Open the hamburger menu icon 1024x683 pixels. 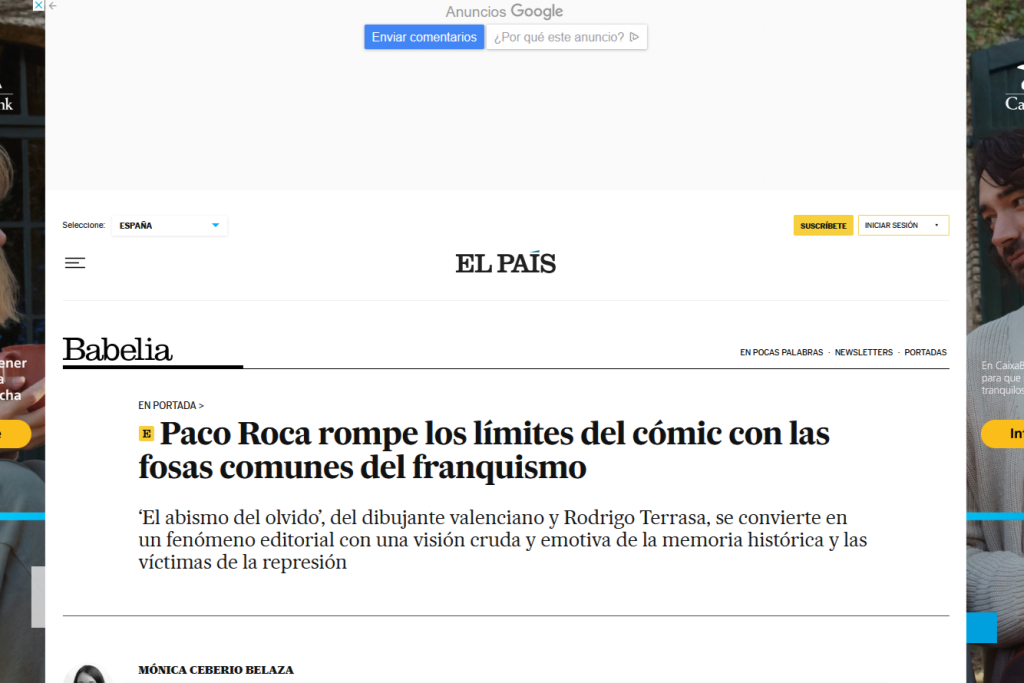(x=75, y=263)
